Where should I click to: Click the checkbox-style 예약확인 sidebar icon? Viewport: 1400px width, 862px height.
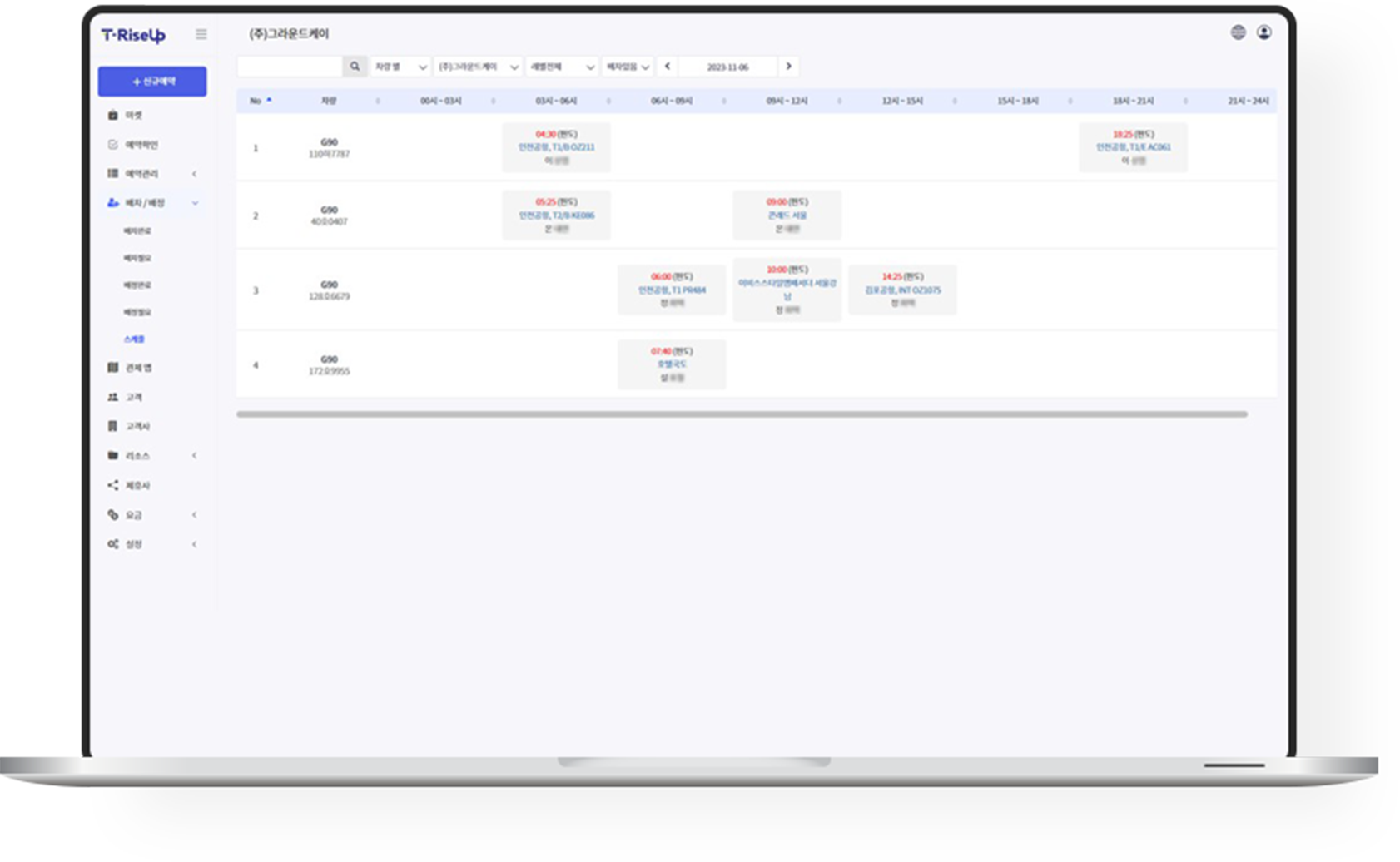[112, 144]
